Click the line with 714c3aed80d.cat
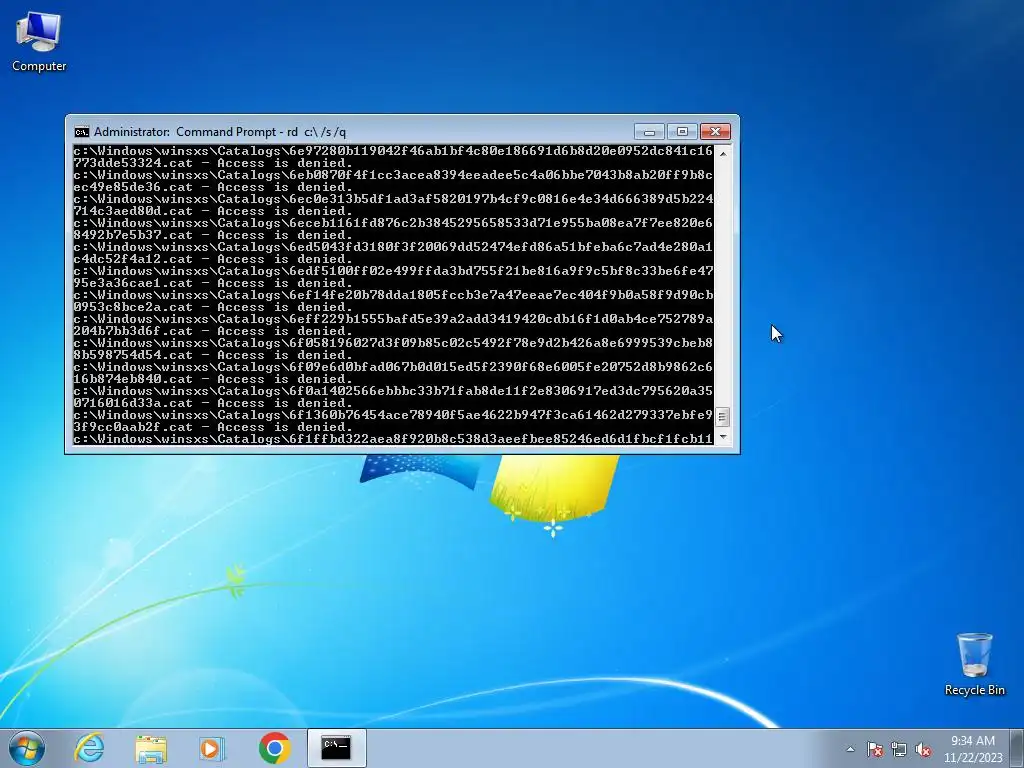 click(213, 211)
